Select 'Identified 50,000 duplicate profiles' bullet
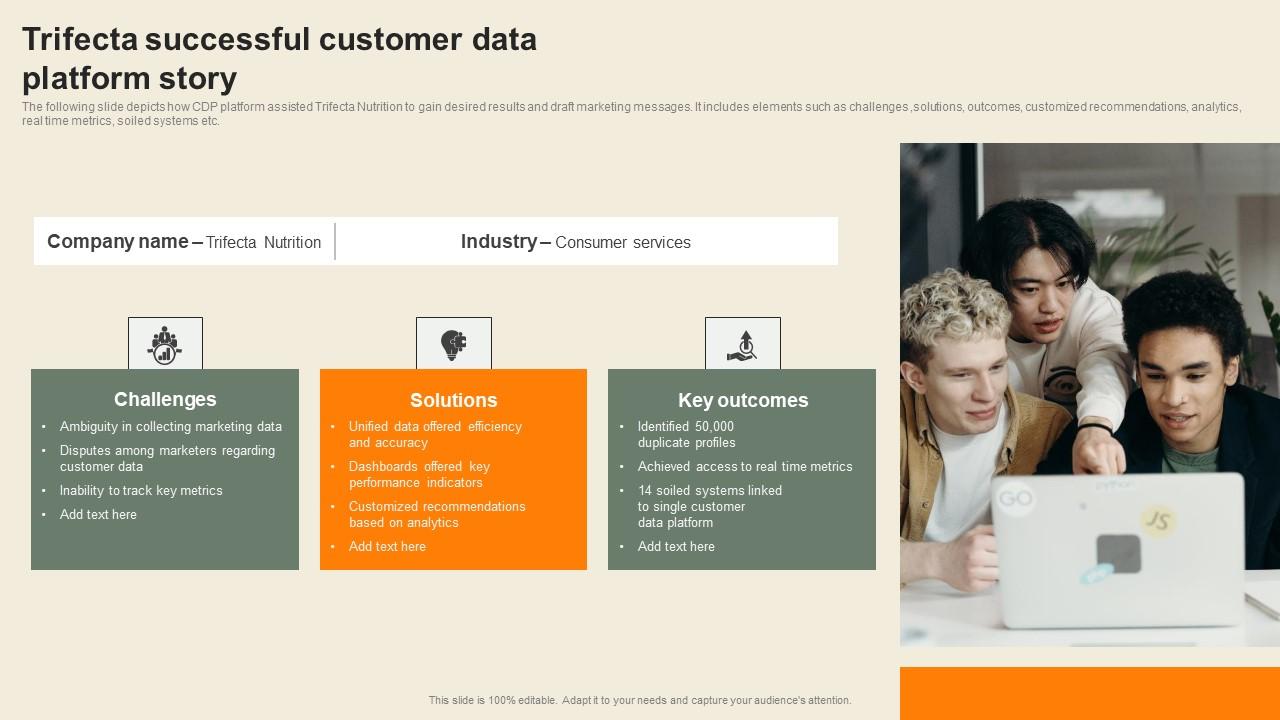Viewport: 1280px width, 720px height. (x=686, y=434)
